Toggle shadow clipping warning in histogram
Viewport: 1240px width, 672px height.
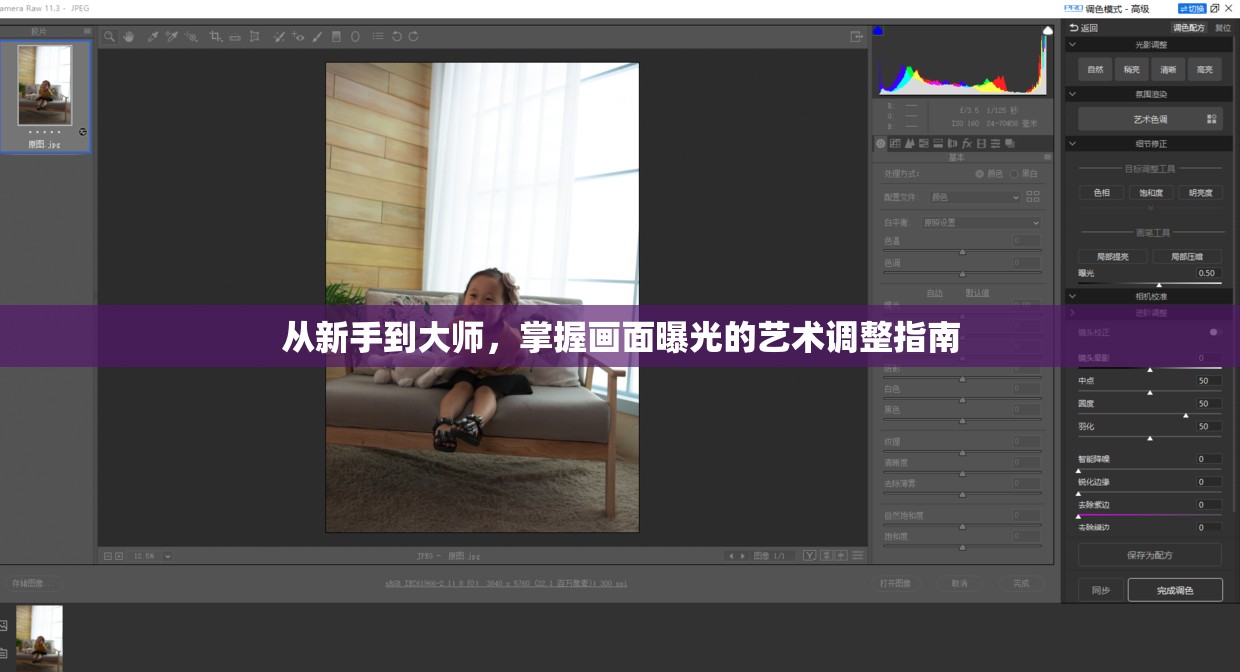pyautogui.click(x=878, y=31)
